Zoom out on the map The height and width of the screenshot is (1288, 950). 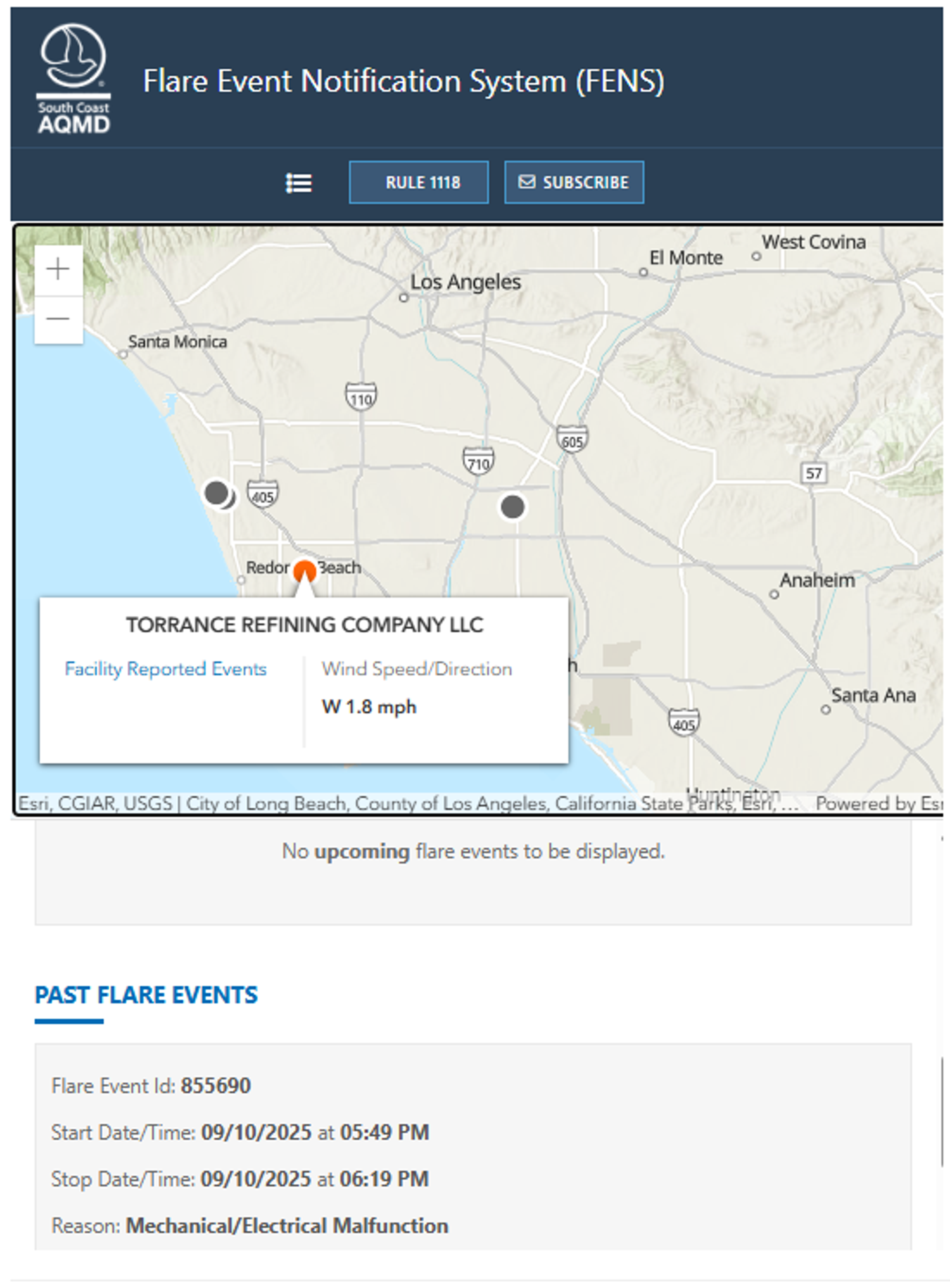(58, 319)
